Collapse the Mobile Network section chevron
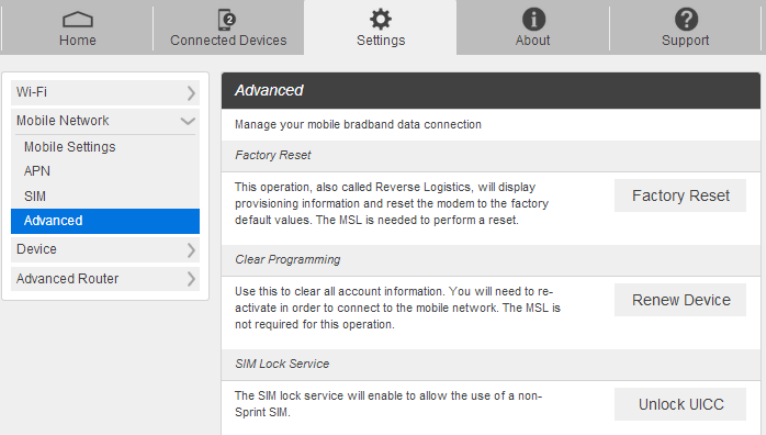The width and height of the screenshot is (766, 435). [x=188, y=121]
